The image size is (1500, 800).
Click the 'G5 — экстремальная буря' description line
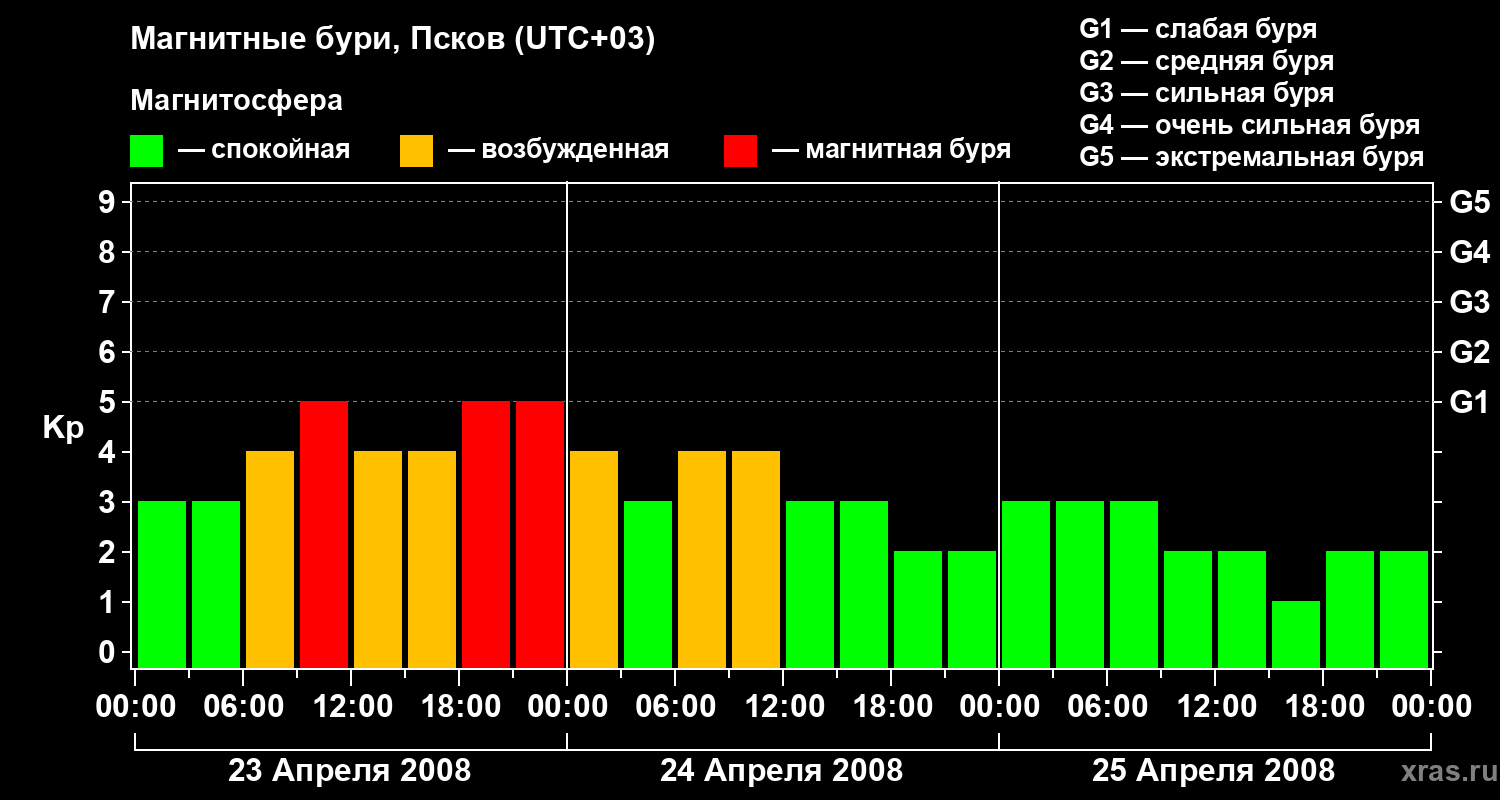pyautogui.click(x=1252, y=157)
